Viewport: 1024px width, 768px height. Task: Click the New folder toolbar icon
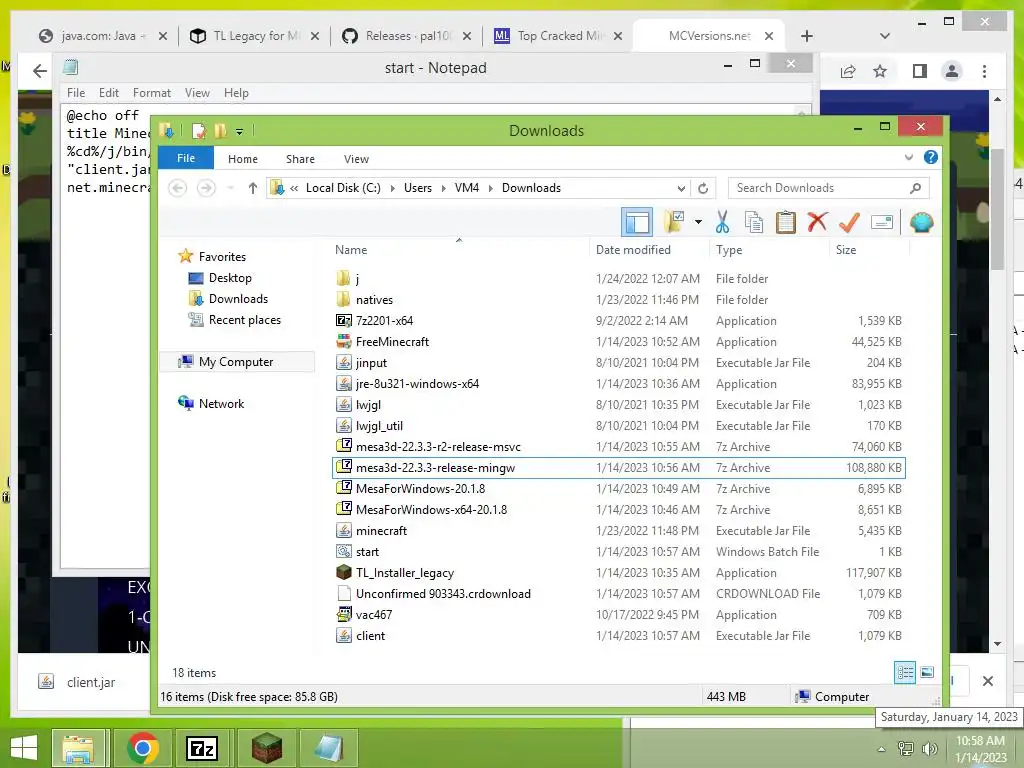[x=674, y=223]
